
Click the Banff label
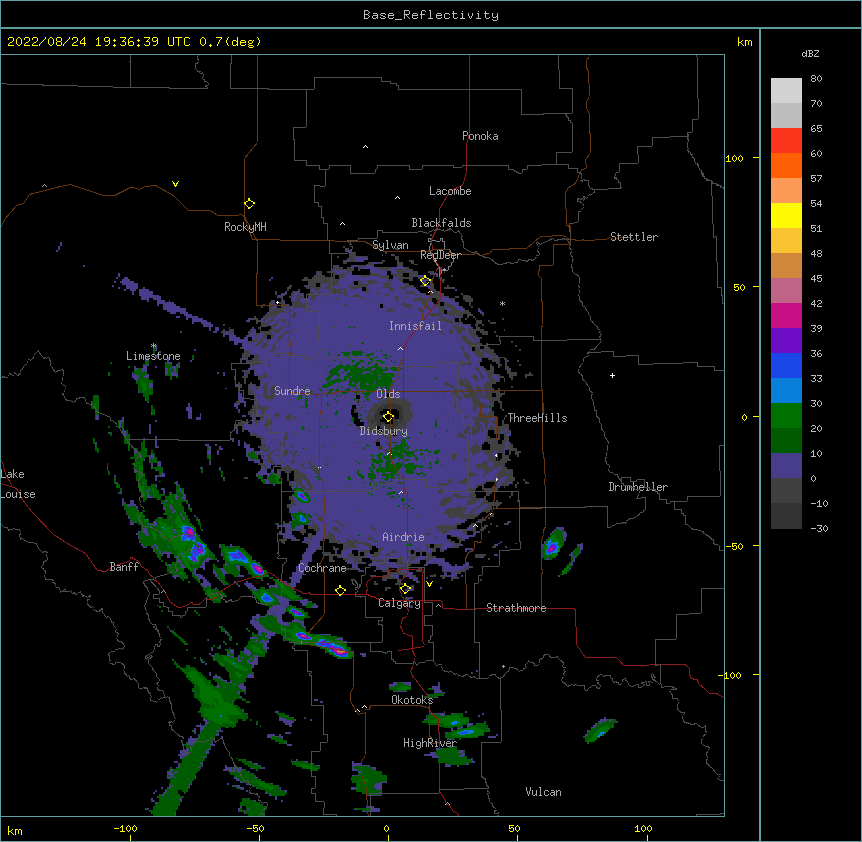(124, 567)
